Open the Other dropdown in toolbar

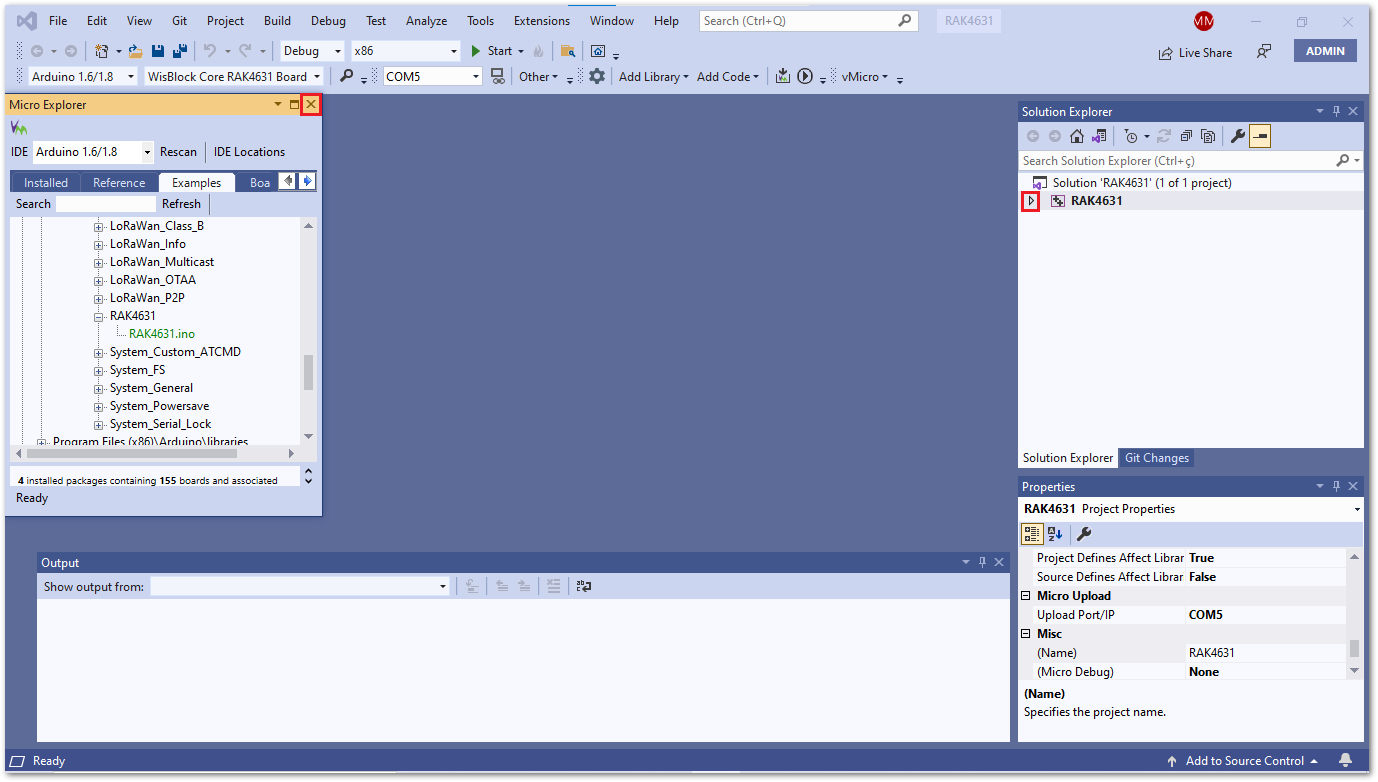pyautogui.click(x=538, y=77)
